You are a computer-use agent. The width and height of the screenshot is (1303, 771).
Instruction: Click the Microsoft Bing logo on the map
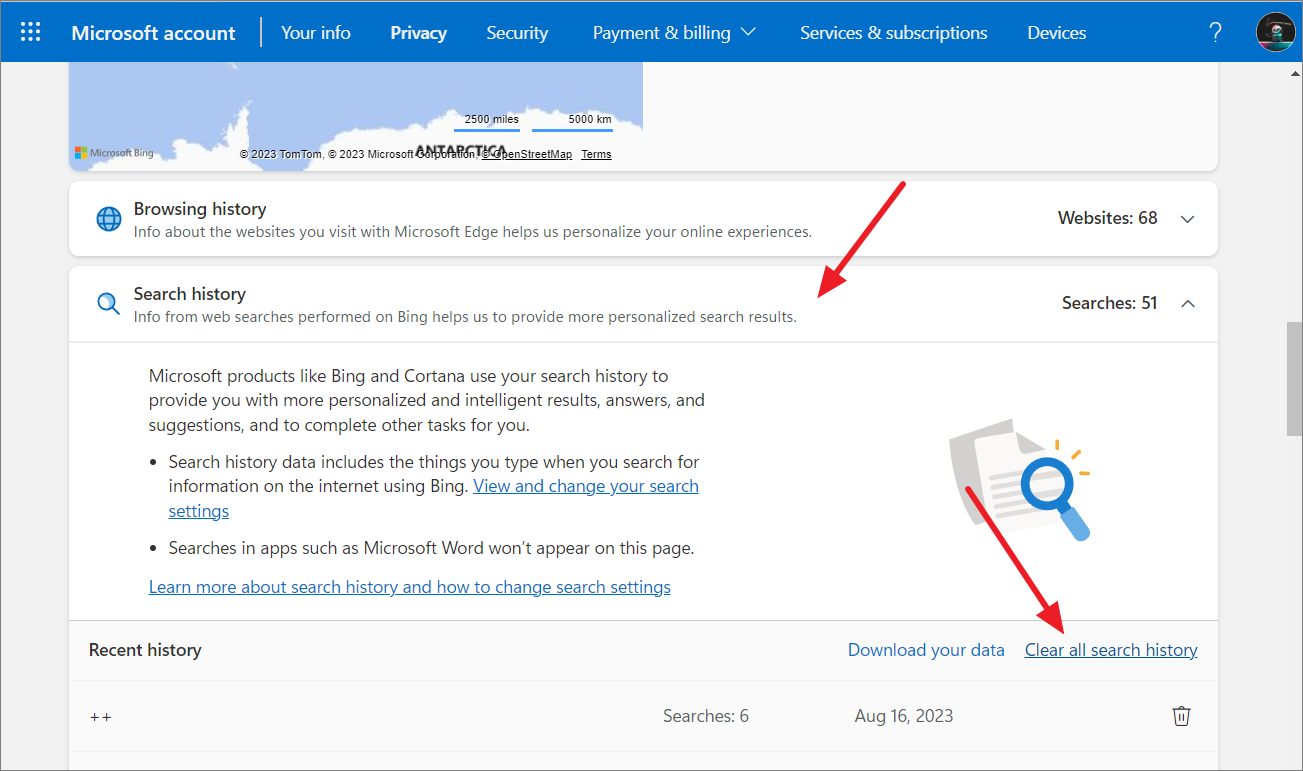coord(115,153)
